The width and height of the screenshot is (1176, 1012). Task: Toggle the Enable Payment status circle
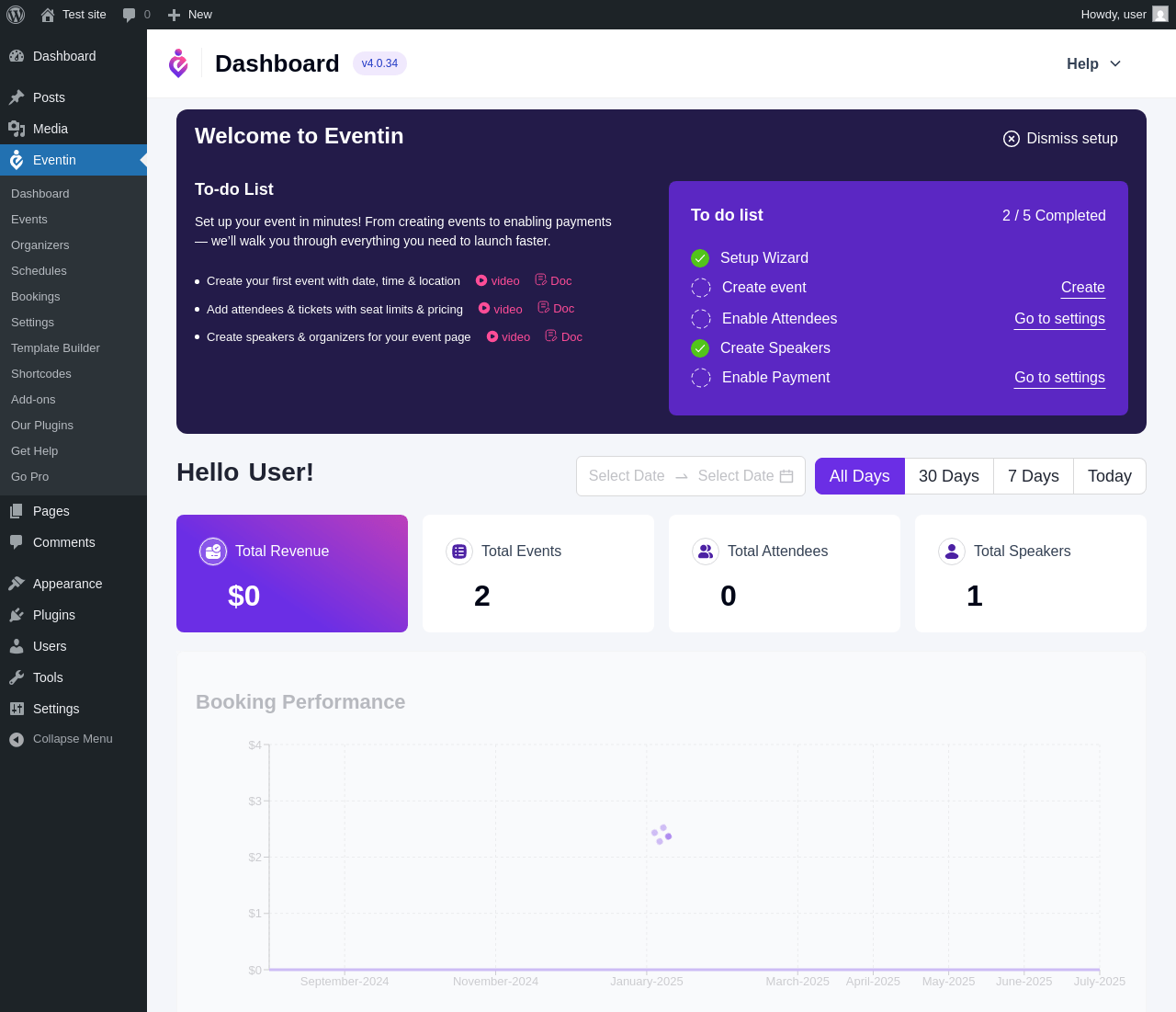click(x=701, y=378)
